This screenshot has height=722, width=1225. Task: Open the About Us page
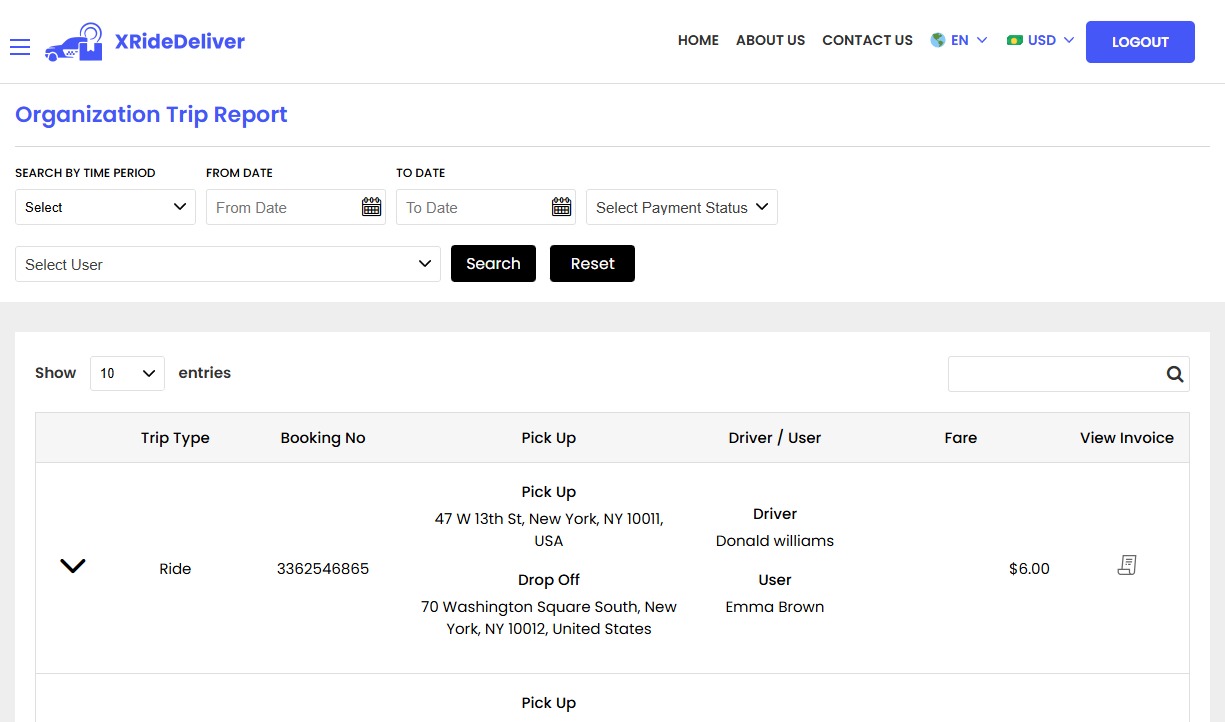(770, 41)
